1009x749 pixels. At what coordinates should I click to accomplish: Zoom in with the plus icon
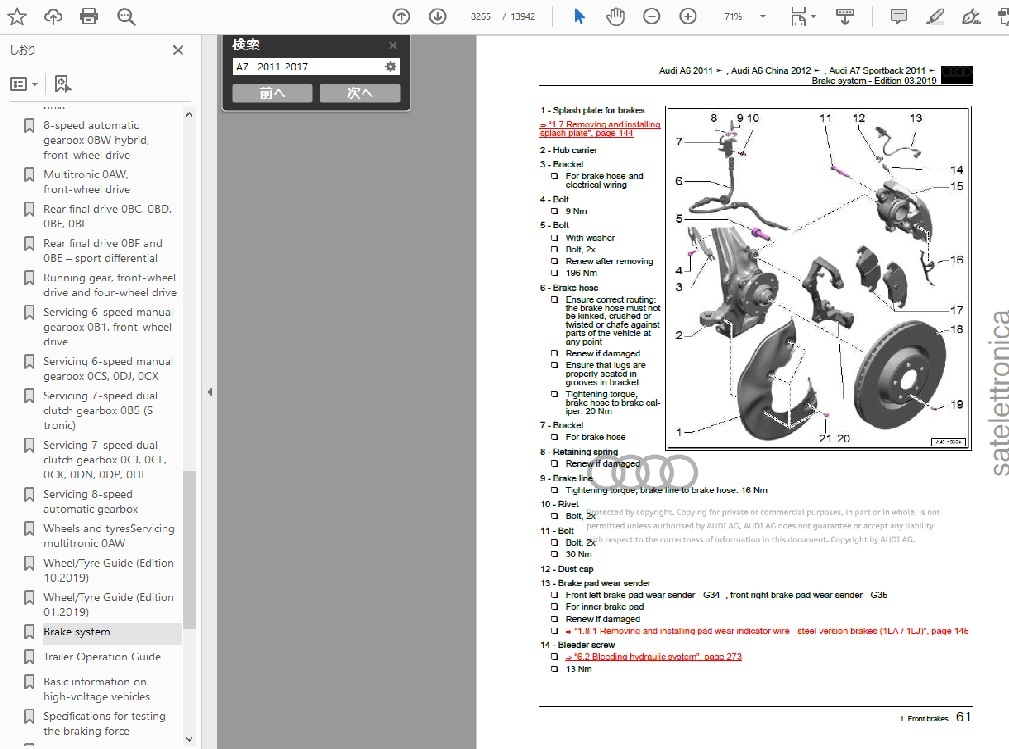[688, 17]
